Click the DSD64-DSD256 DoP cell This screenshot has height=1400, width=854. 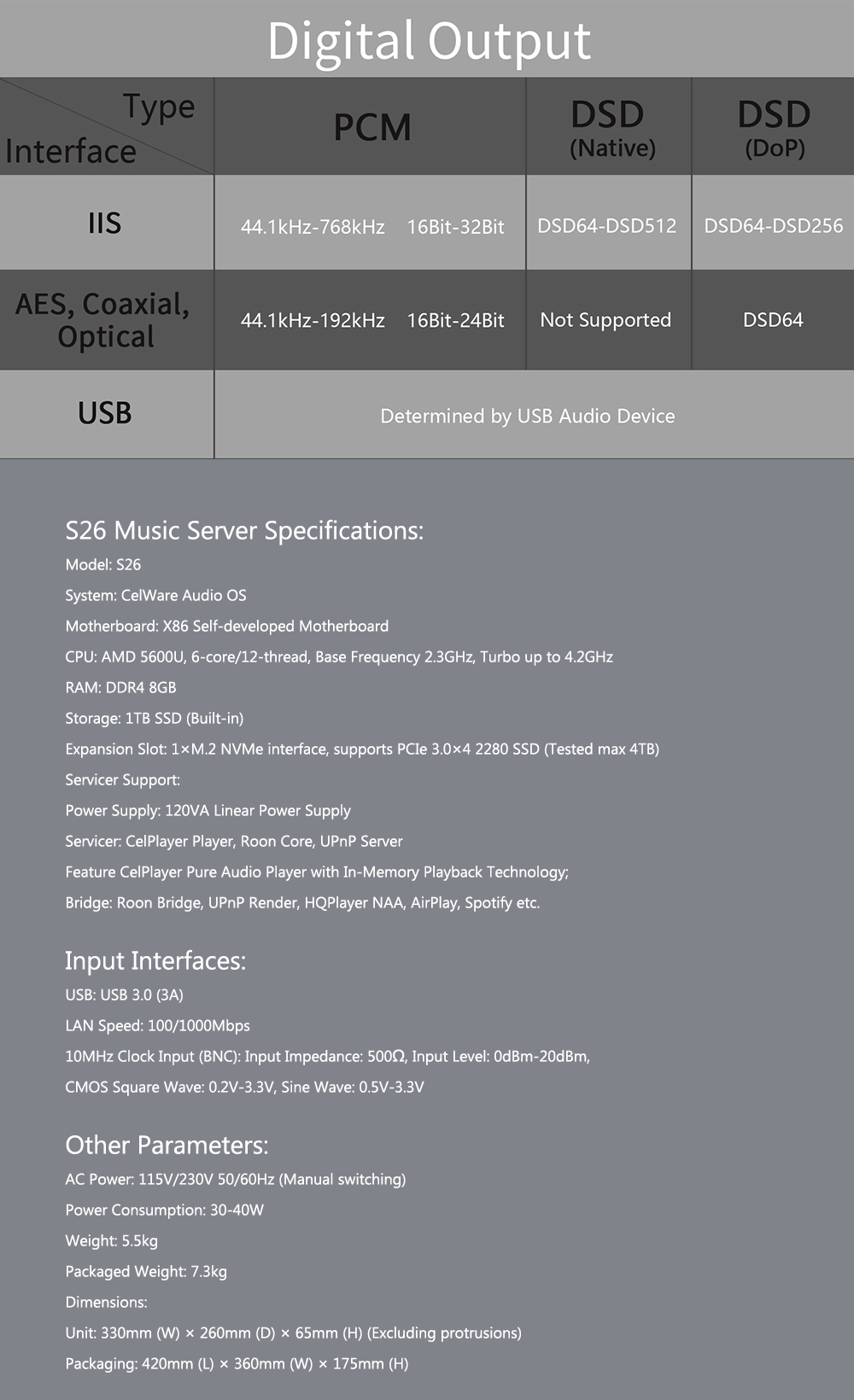(x=773, y=225)
